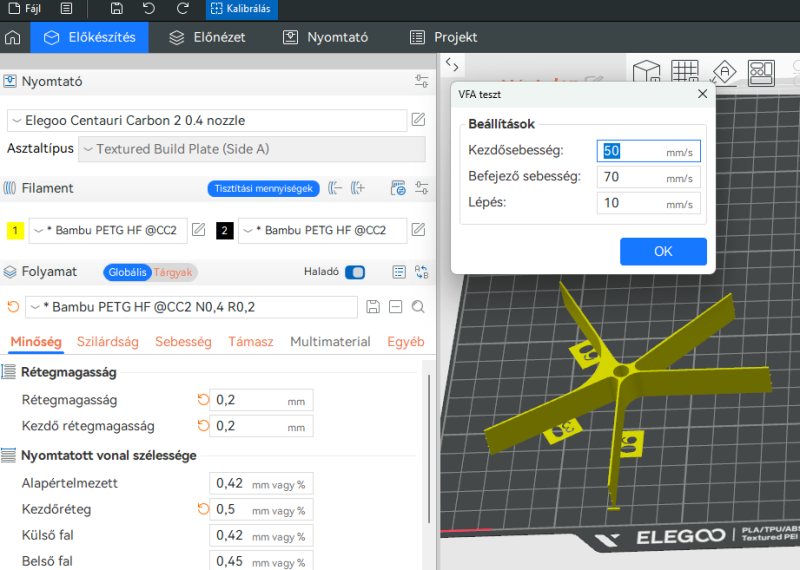Click the Lépés step field
Image resolution: width=800 pixels, height=570 pixels.
pos(648,203)
